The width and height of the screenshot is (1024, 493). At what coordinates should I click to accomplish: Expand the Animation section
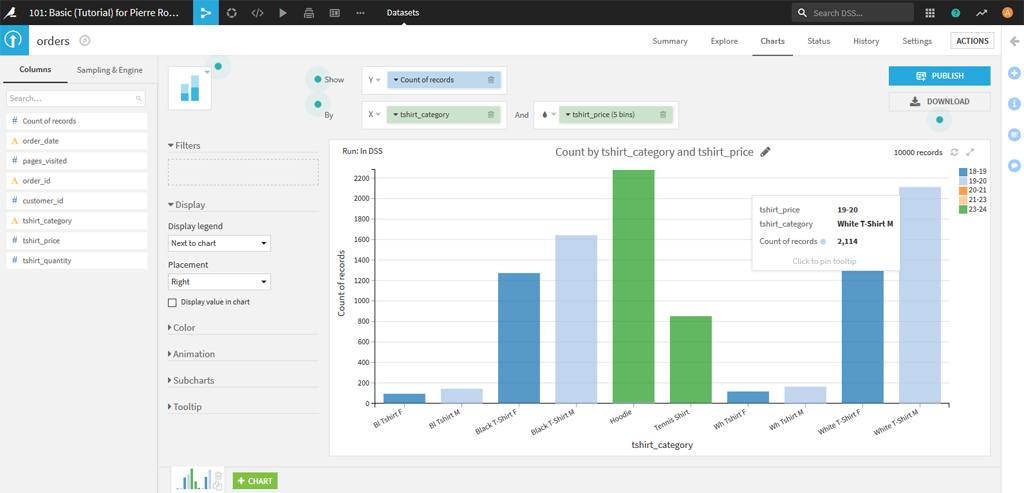(x=191, y=354)
